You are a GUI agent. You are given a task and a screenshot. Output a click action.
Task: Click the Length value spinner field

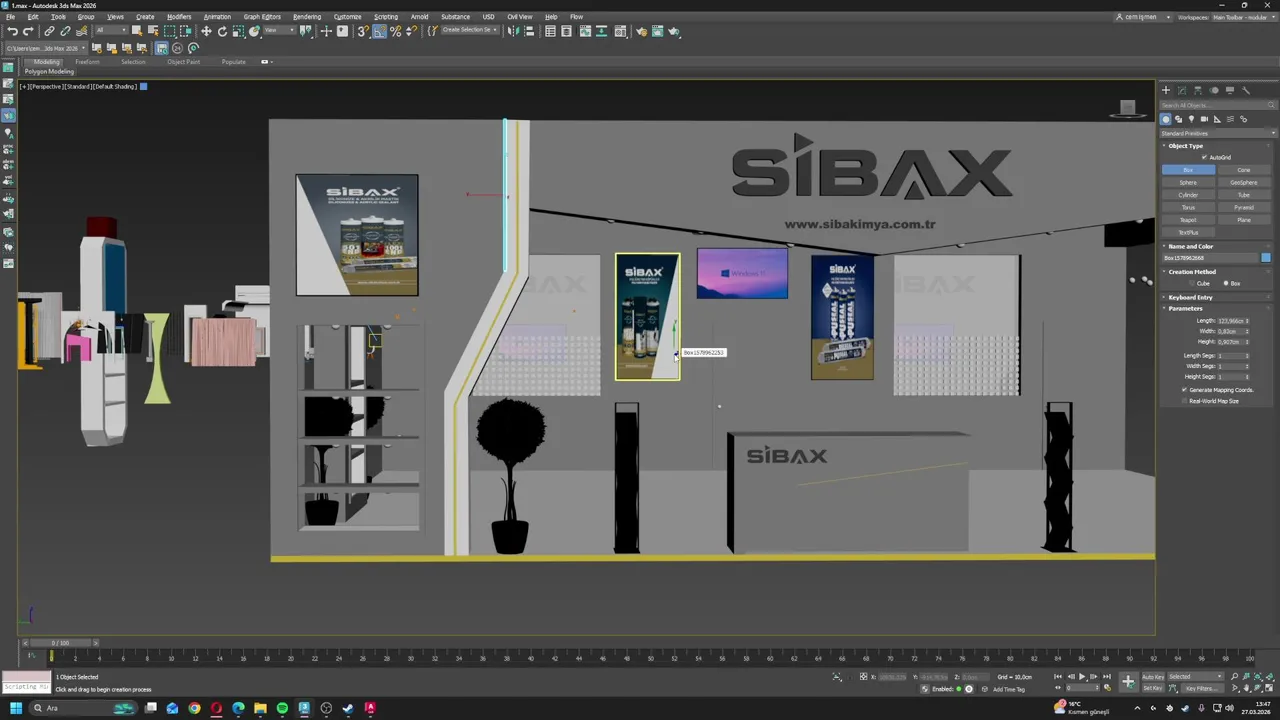pyautogui.click(x=1231, y=321)
